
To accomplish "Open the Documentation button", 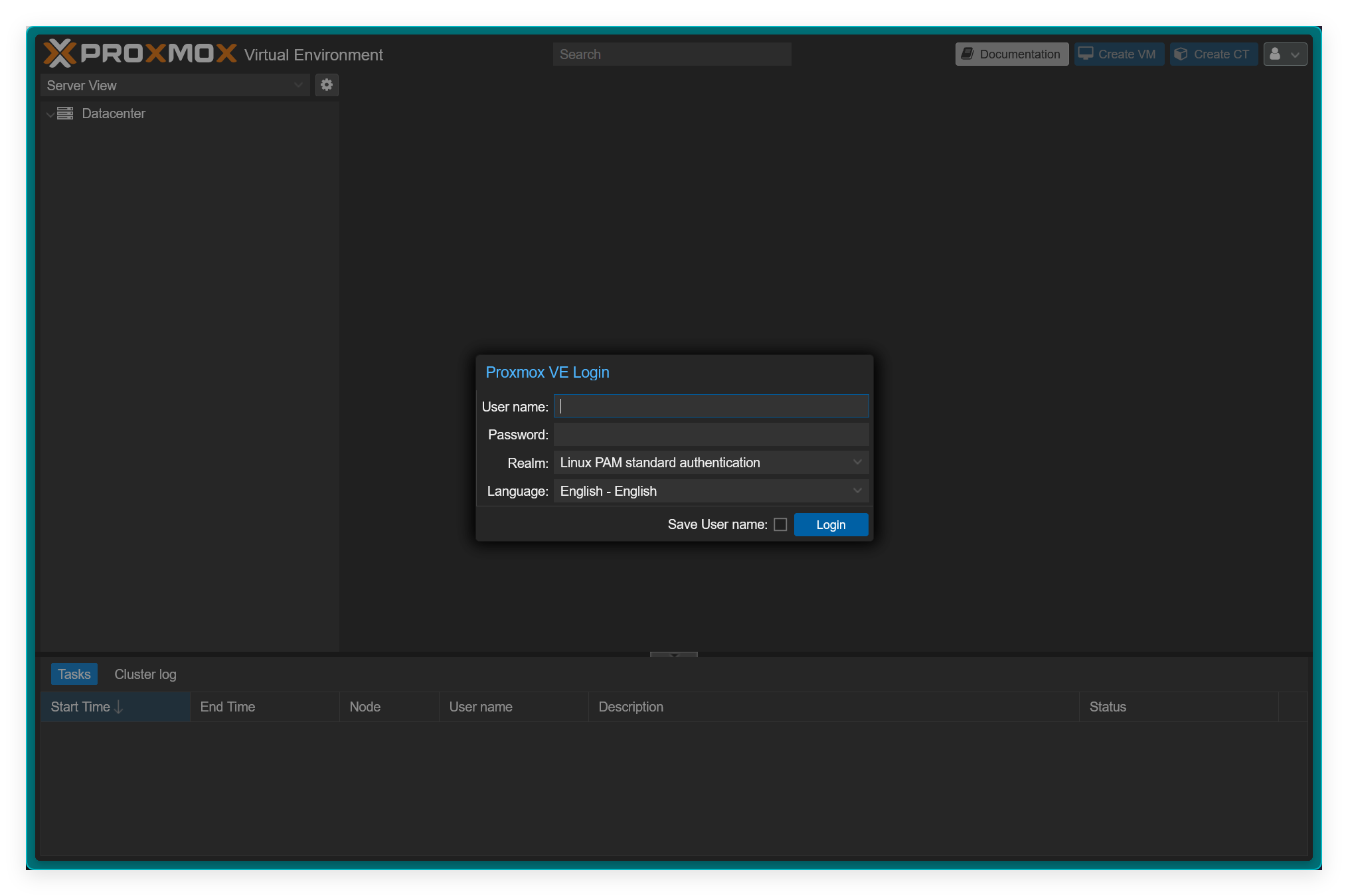I will click(1012, 54).
